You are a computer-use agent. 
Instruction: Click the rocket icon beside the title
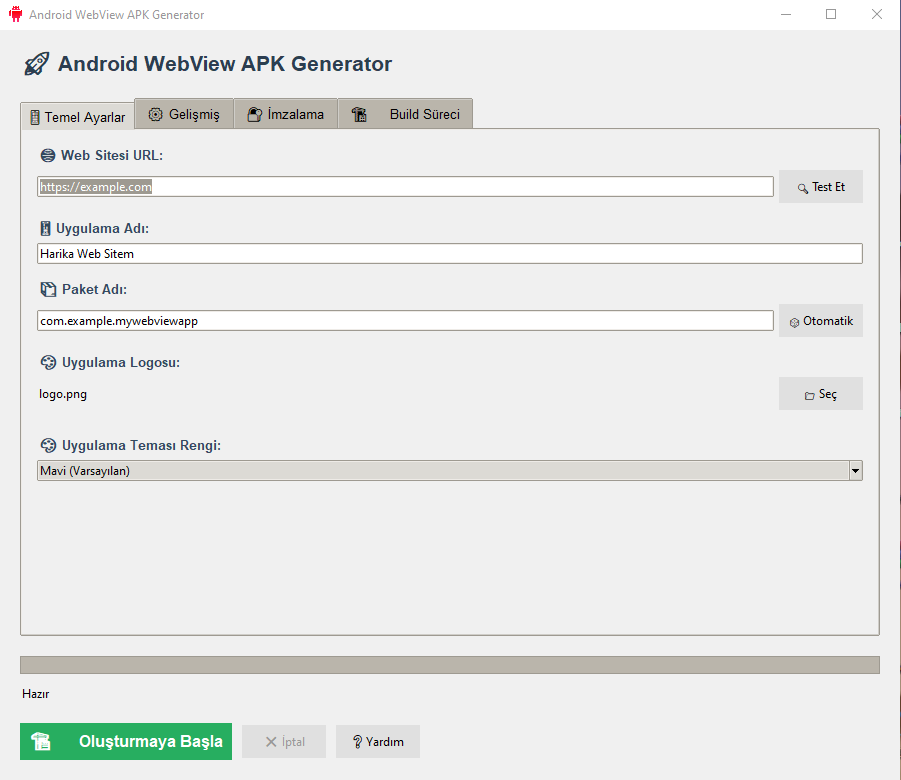(x=36, y=64)
